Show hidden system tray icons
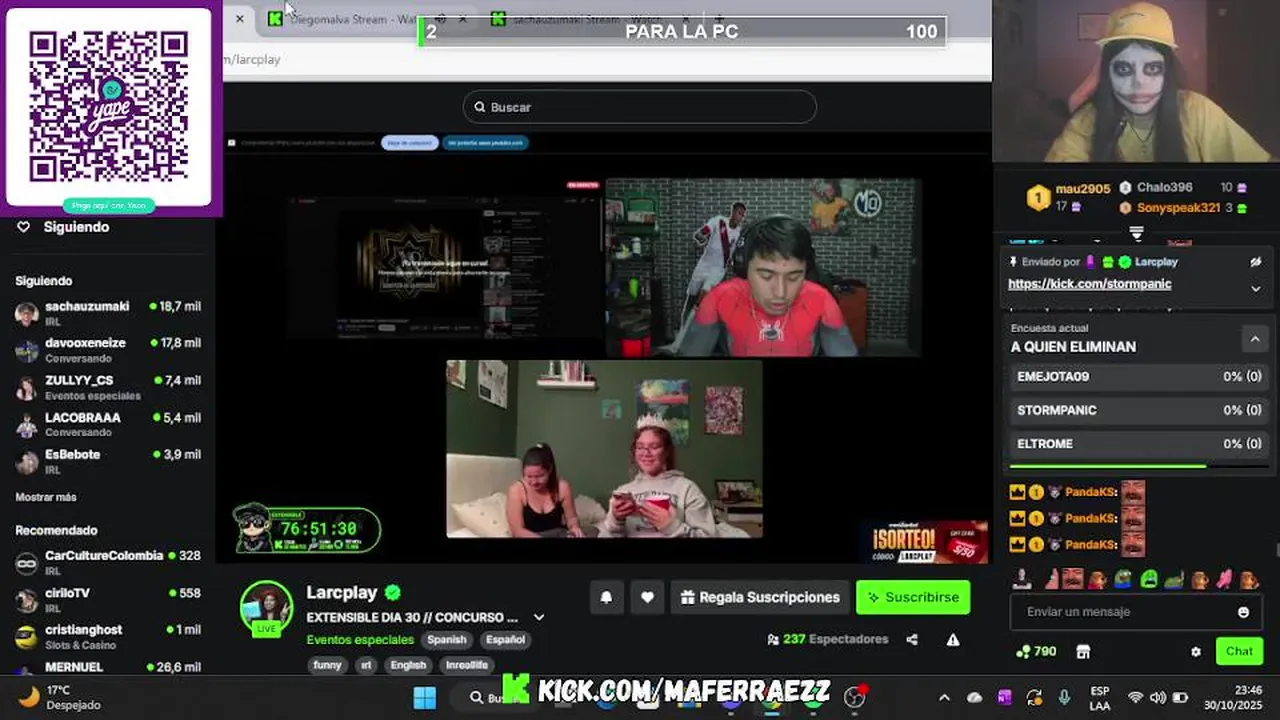 944,697
